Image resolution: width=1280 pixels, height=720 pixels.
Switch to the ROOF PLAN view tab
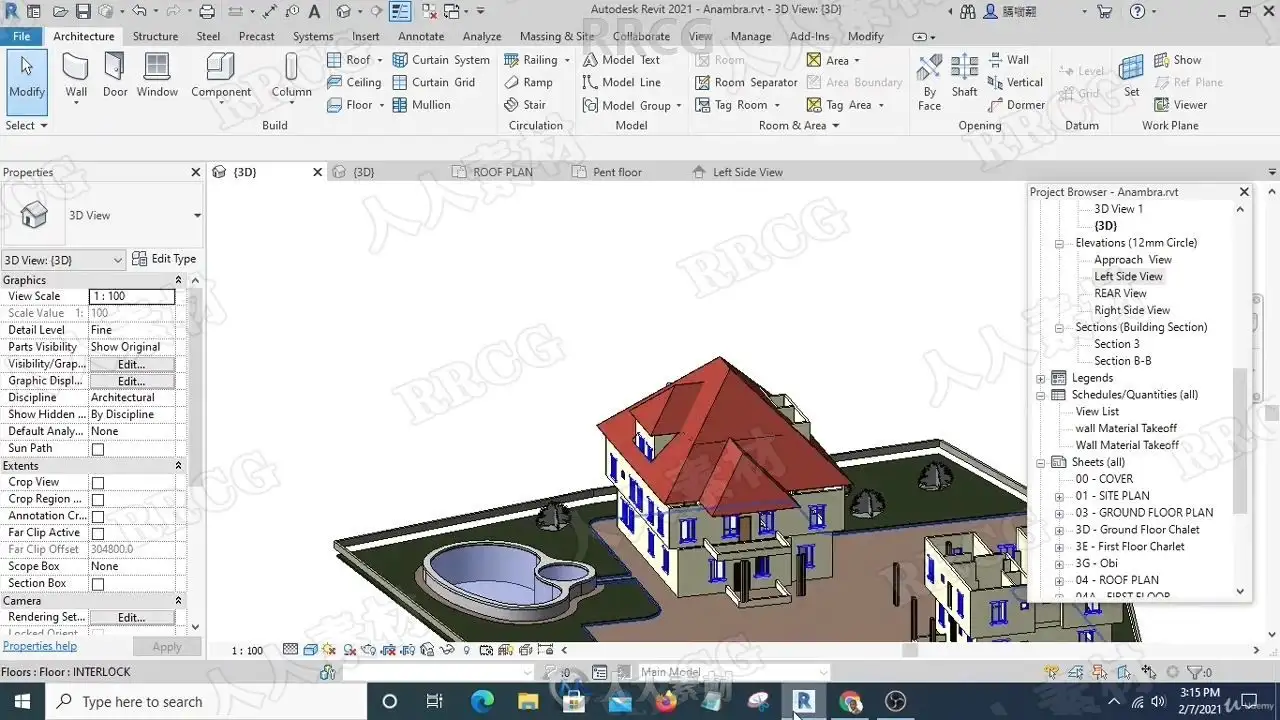coord(503,172)
